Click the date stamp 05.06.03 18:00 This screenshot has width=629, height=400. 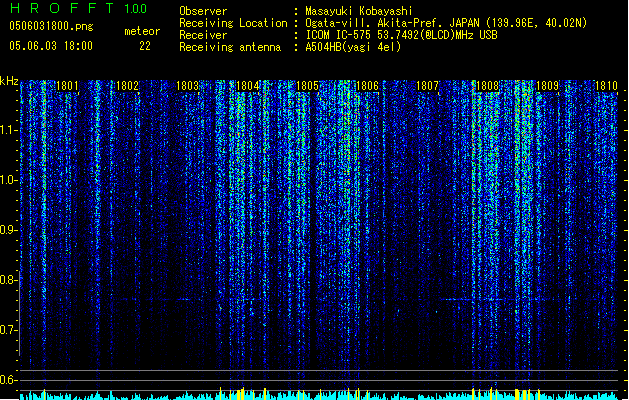click(x=51, y=46)
